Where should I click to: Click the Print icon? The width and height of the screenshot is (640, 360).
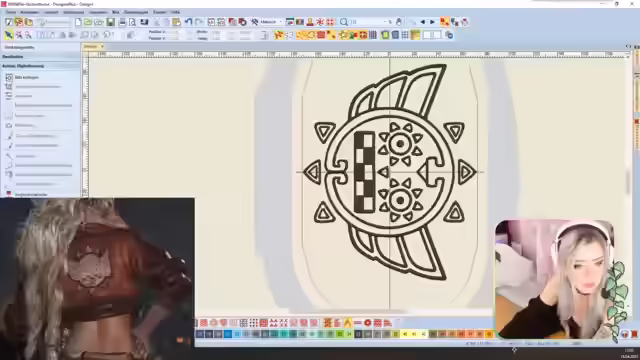click(122, 22)
